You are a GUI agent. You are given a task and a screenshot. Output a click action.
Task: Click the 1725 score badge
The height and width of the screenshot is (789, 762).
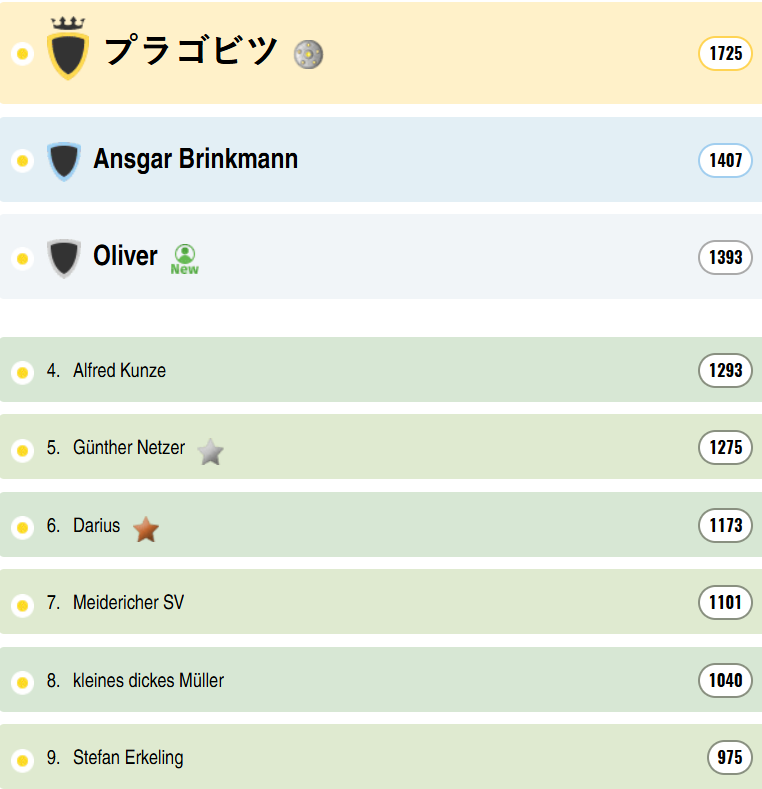click(725, 53)
